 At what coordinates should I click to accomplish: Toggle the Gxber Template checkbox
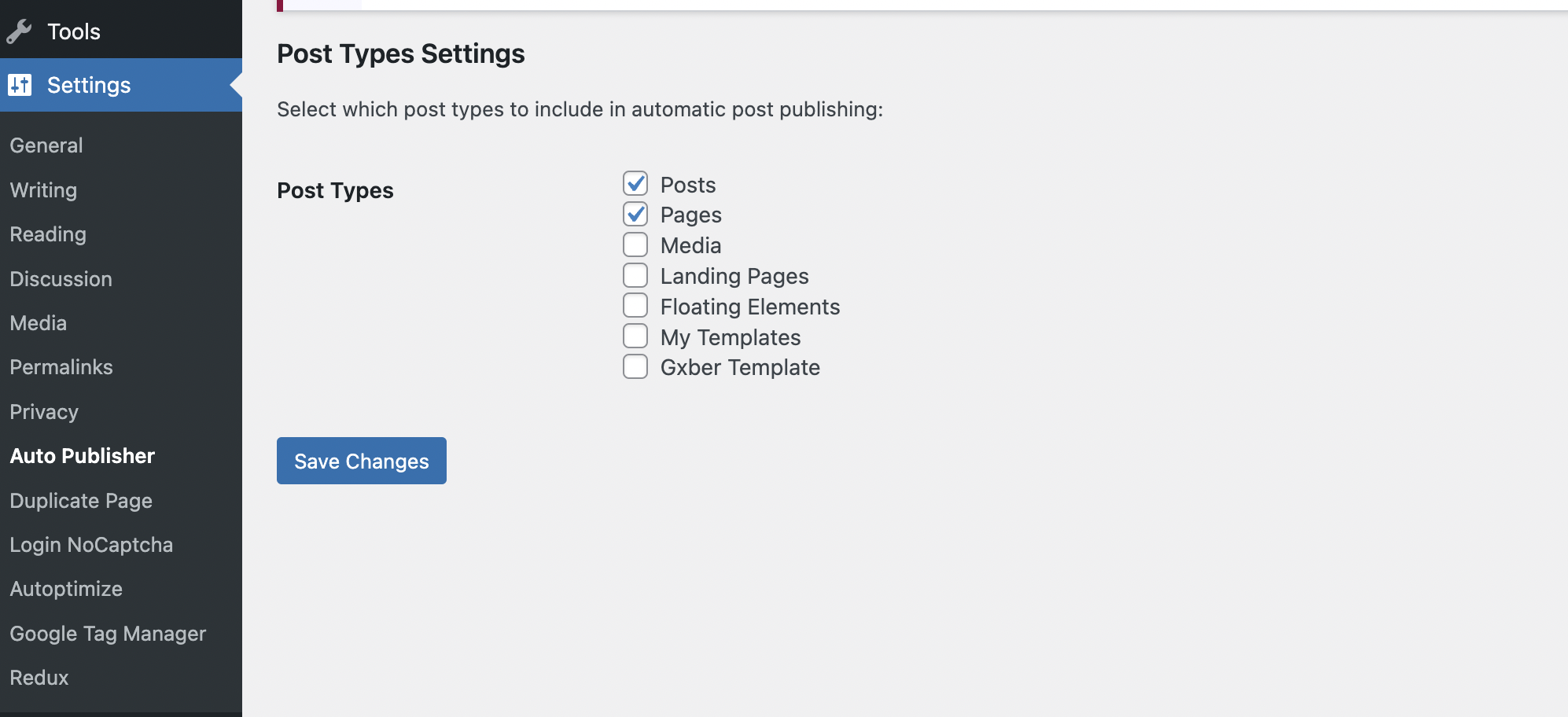click(x=635, y=366)
